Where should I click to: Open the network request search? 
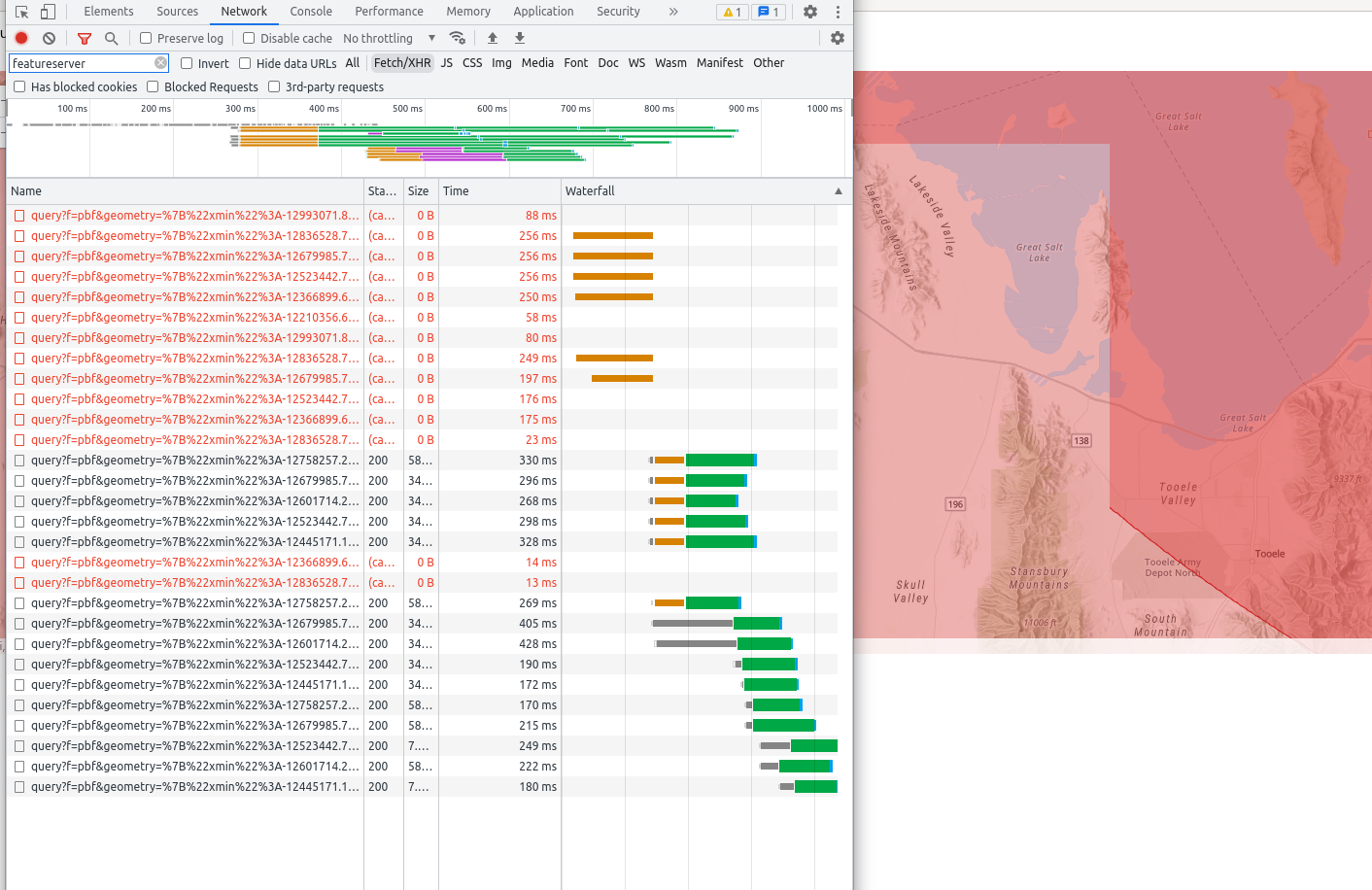tap(111, 38)
